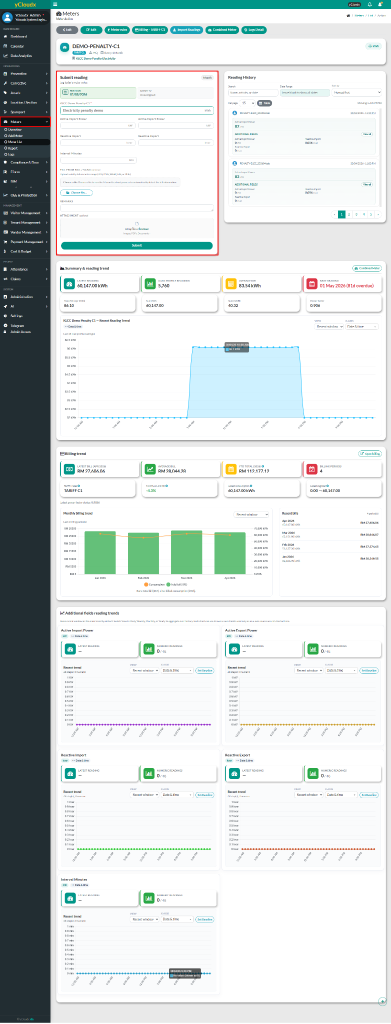Open Attendance in the sidebar
Viewport: 391px width, 1024px height.
[25, 269]
